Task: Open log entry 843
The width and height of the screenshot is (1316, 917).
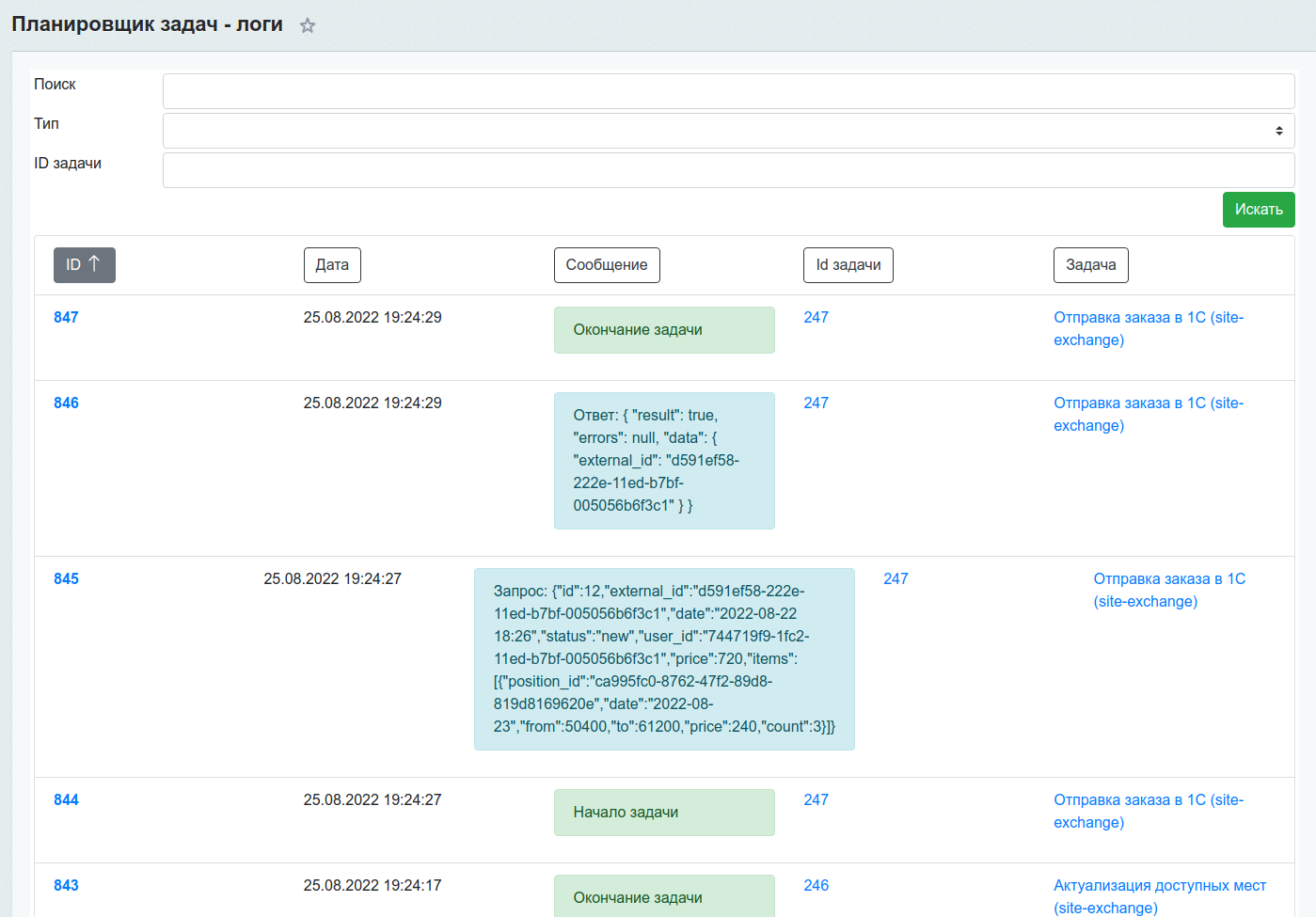Action: (x=66, y=886)
